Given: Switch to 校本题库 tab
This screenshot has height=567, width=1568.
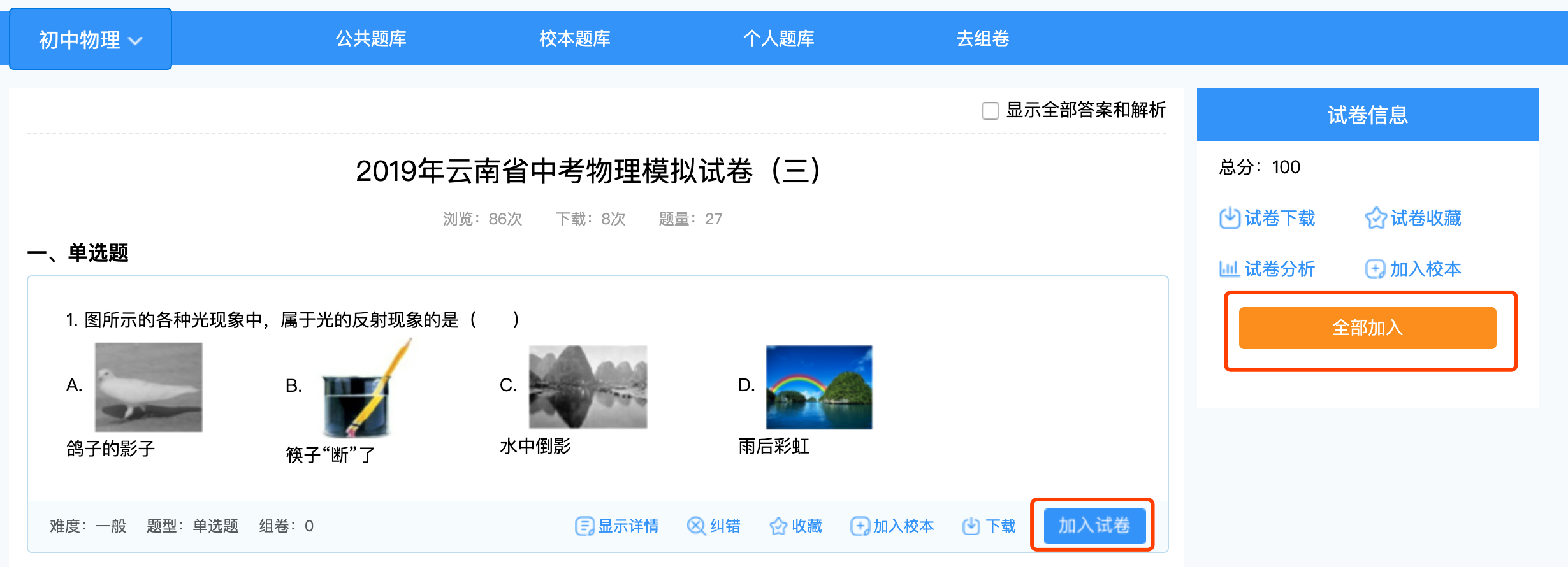Looking at the screenshot, I should (574, 39).
